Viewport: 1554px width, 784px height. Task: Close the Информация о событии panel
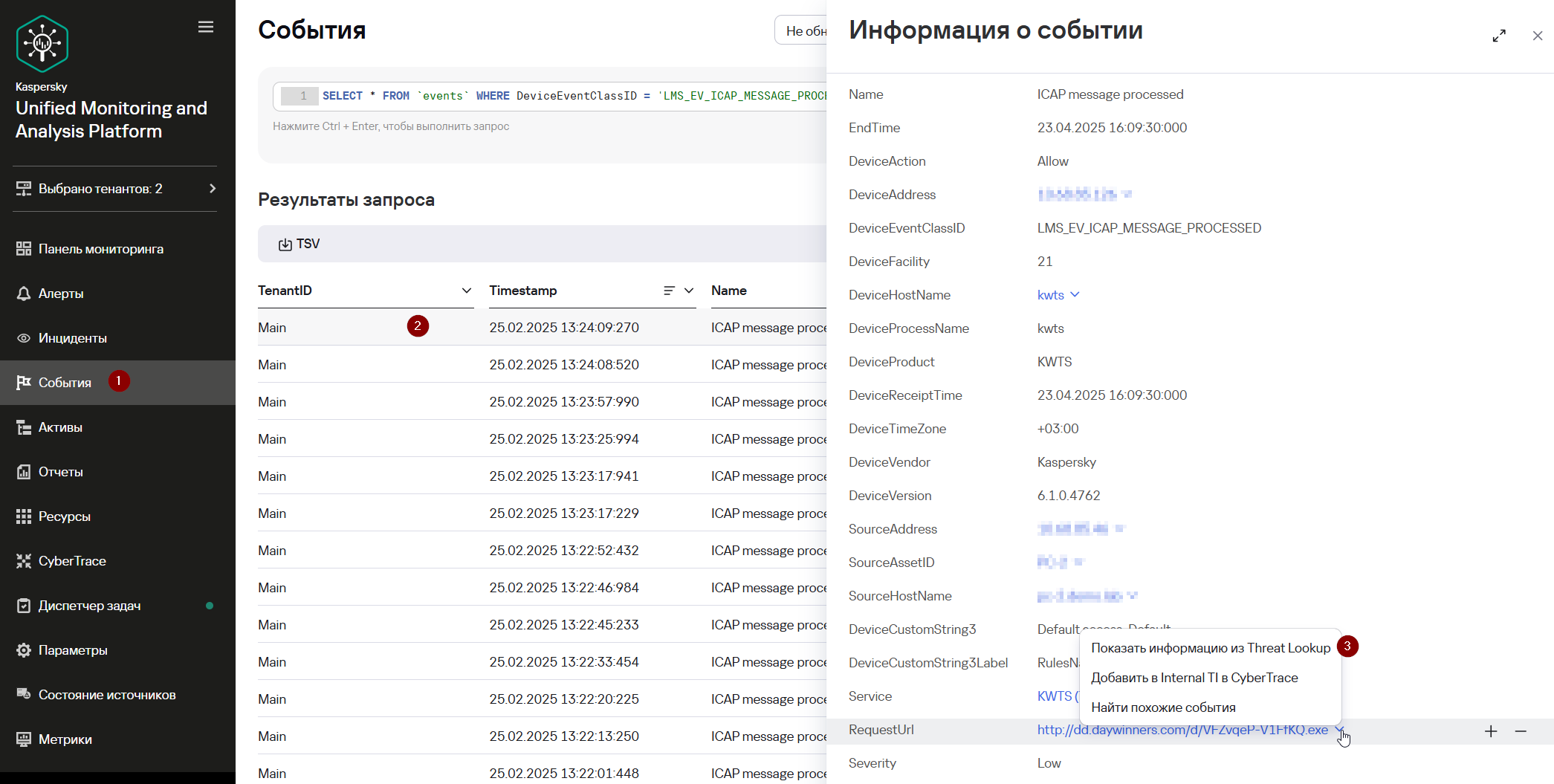coord(1538,36)
